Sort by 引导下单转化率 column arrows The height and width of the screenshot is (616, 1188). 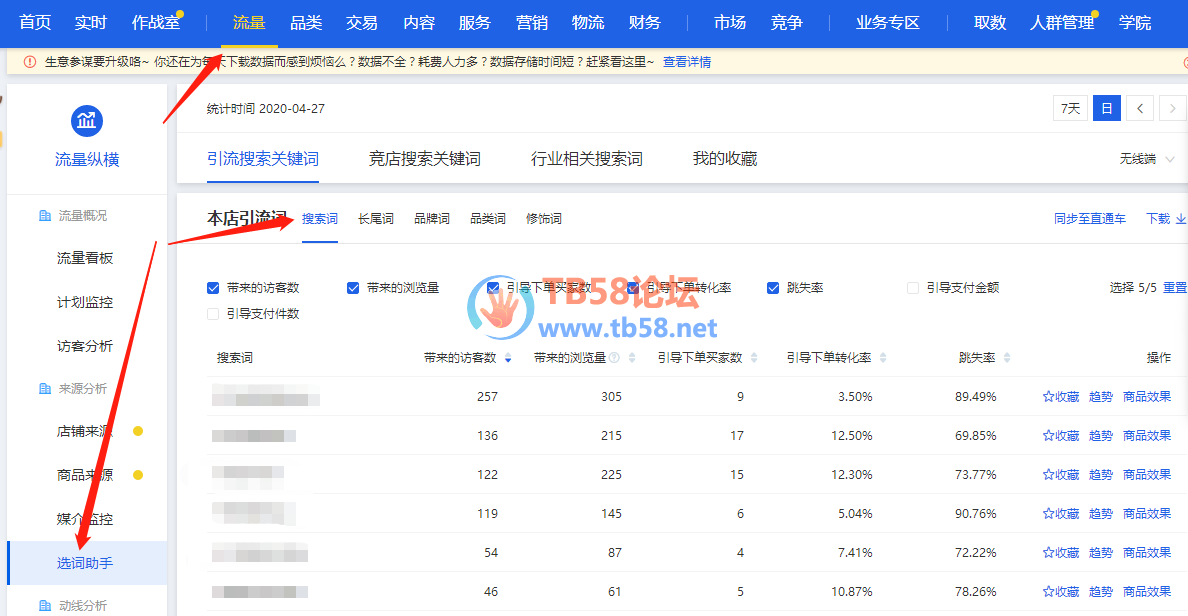[x=883, y=358]
